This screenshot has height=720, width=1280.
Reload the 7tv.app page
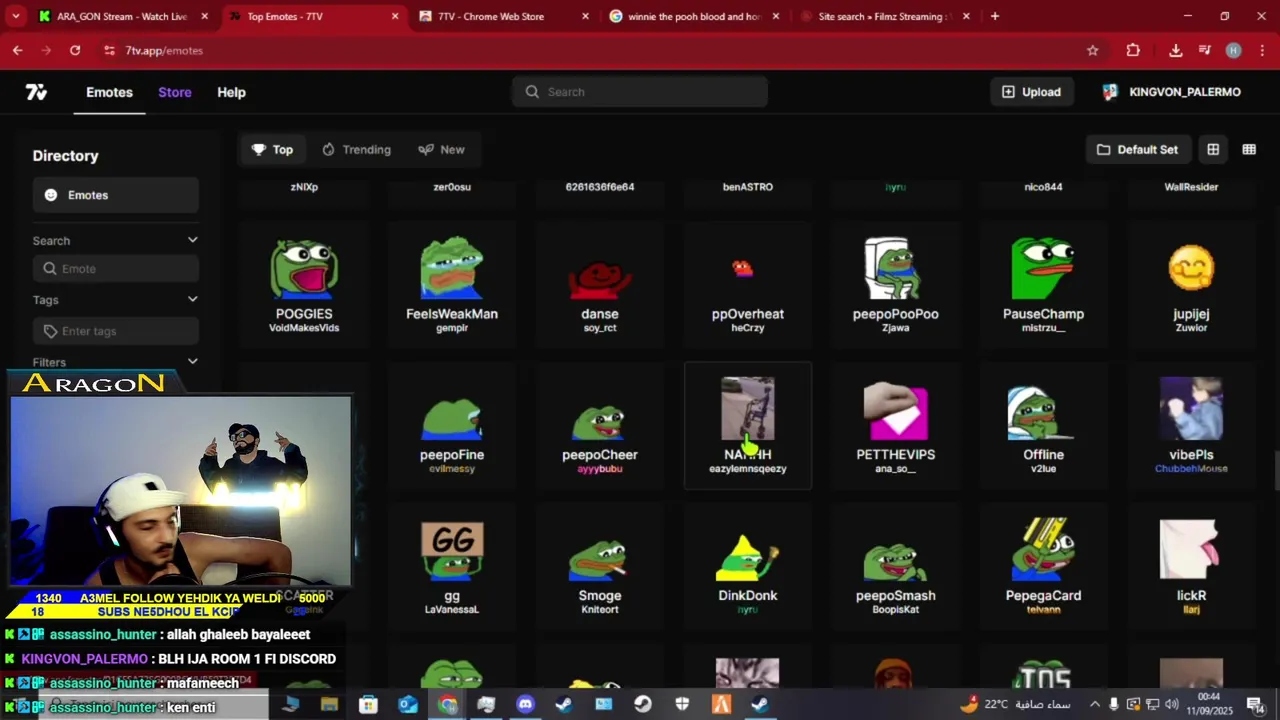click(x=75, y=50)
